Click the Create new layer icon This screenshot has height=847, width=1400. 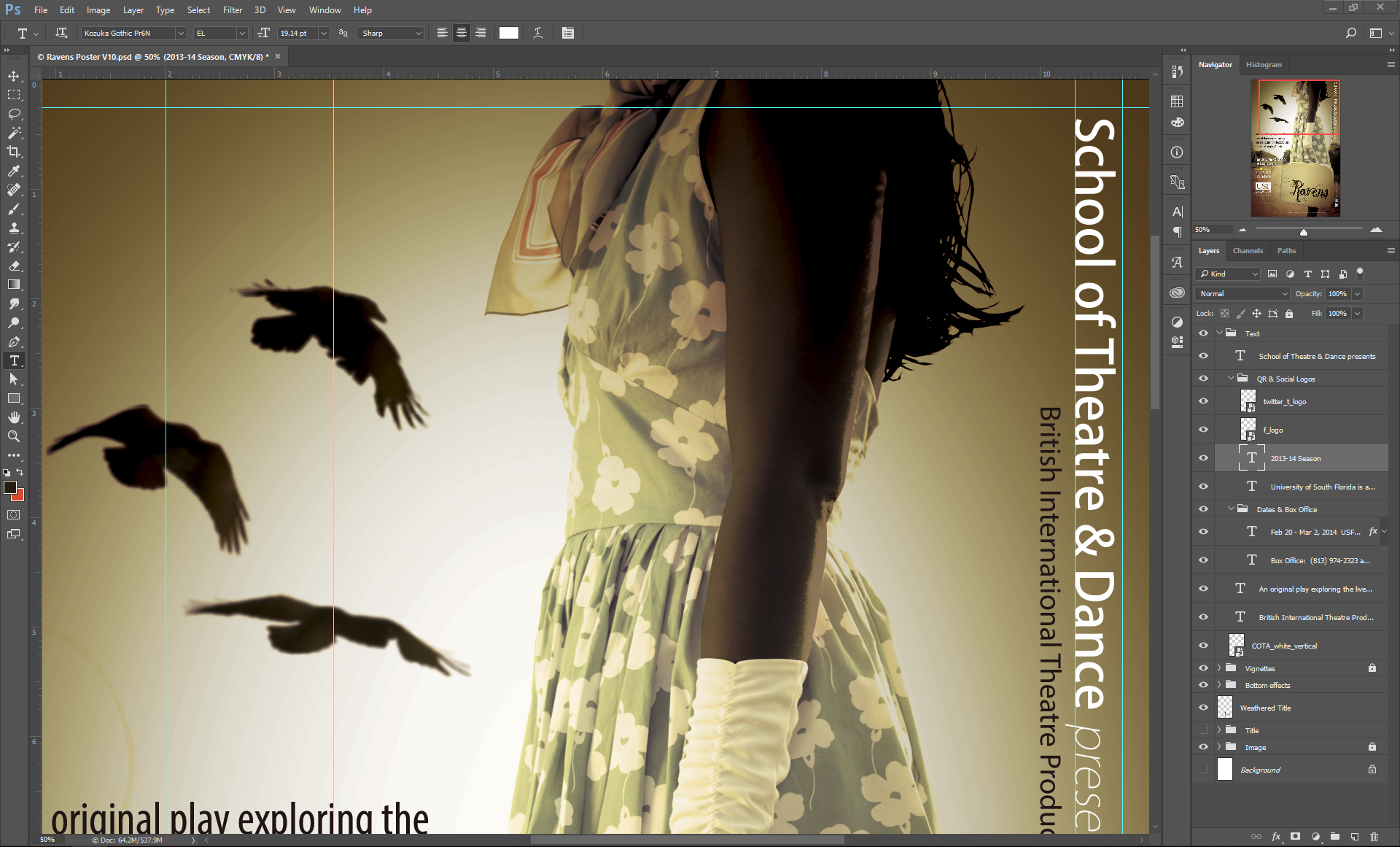(1354, 837)
